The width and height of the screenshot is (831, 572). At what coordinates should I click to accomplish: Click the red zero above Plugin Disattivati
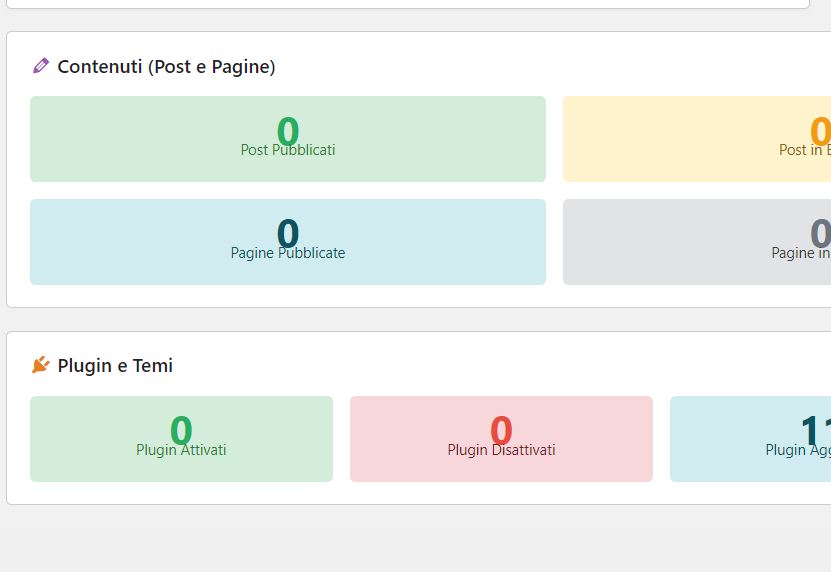501,430
